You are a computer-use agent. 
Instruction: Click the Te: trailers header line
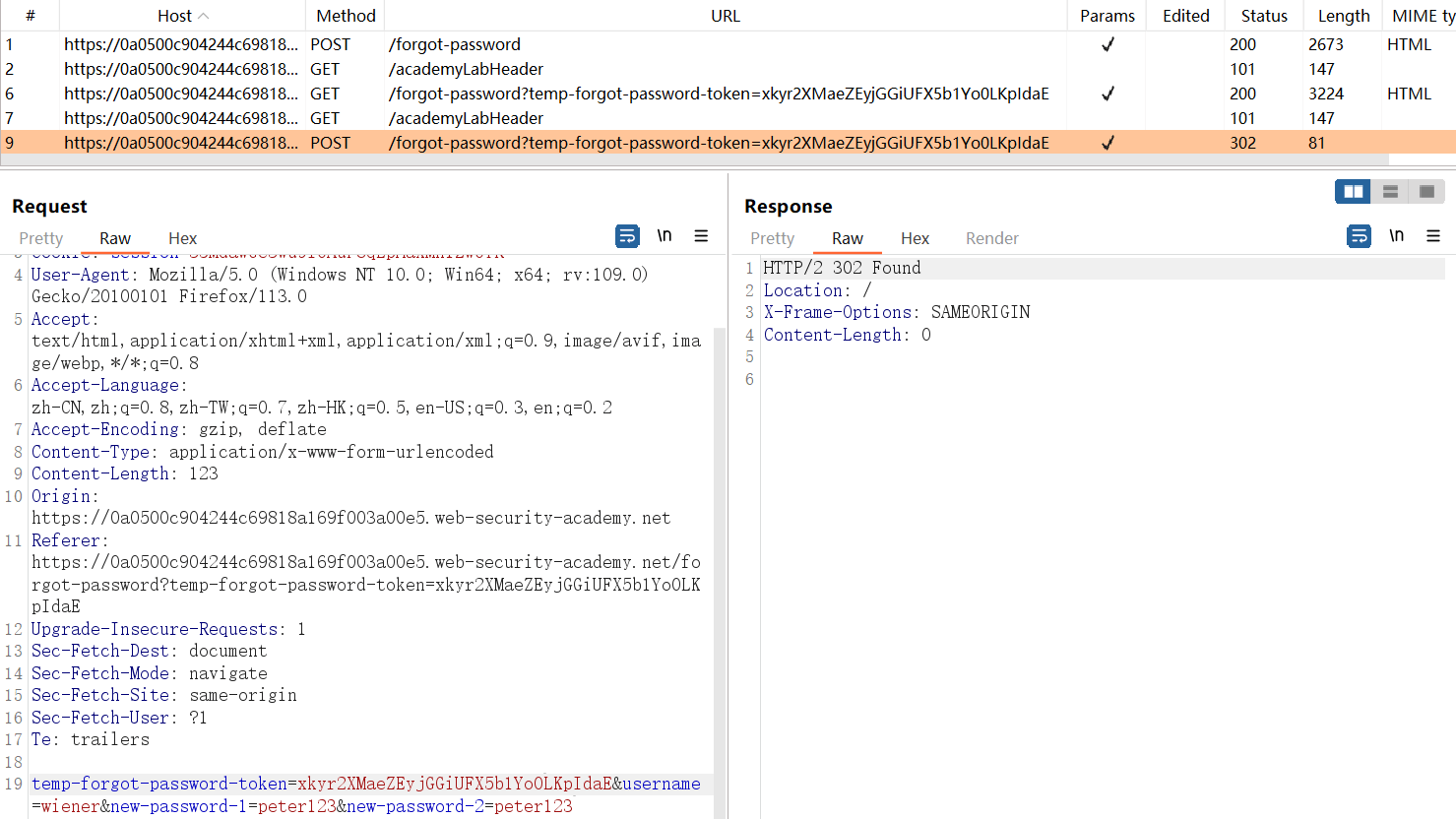[x=91, y=739]
